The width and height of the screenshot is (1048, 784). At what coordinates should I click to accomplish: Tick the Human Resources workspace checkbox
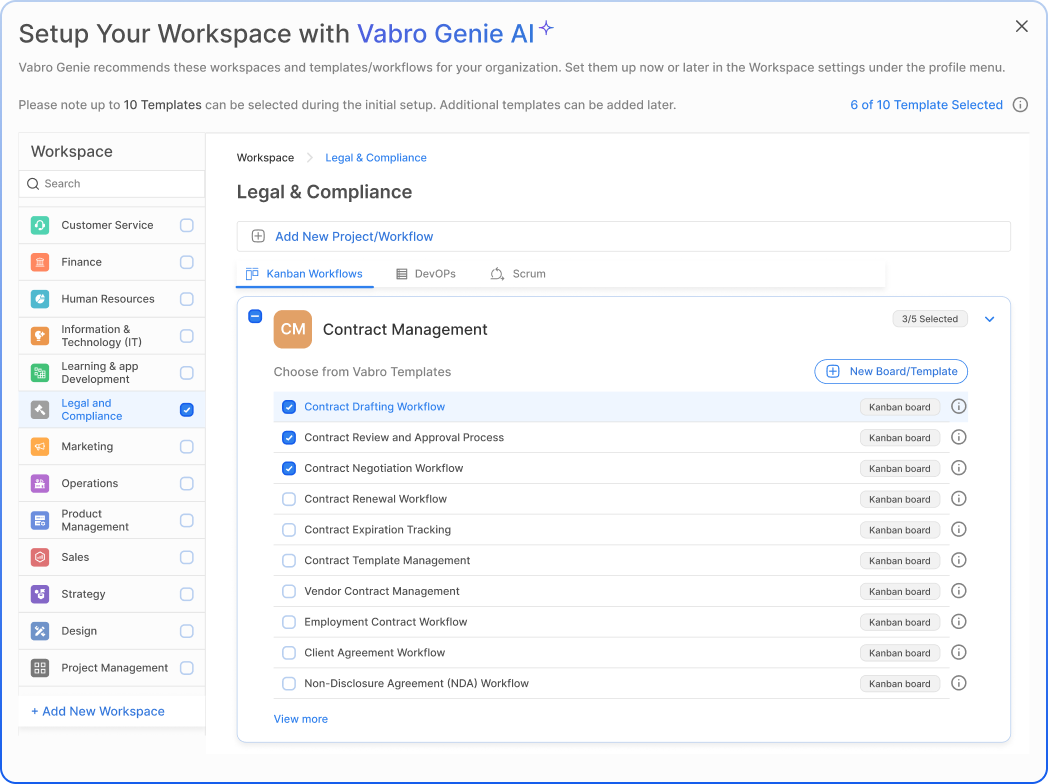(x=187, y=299)
